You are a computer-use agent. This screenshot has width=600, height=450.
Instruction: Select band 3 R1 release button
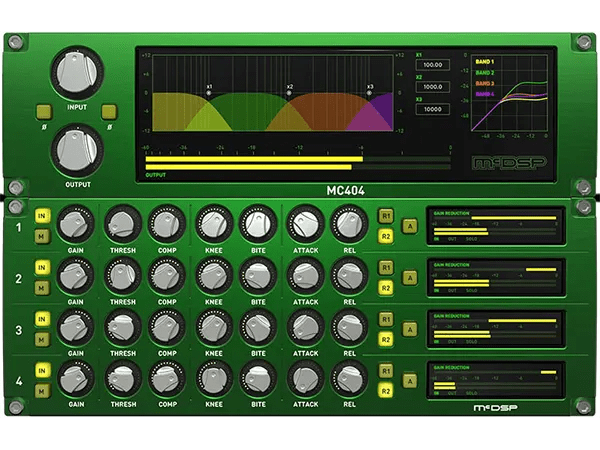coord(386,319)
